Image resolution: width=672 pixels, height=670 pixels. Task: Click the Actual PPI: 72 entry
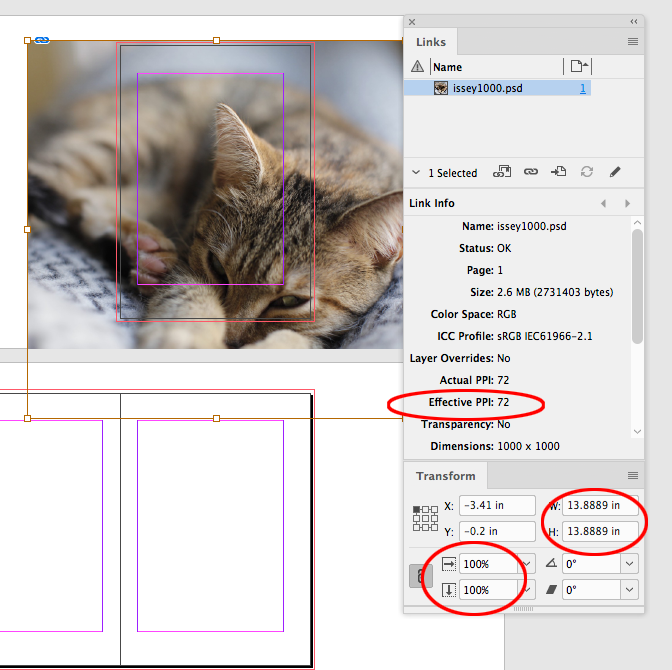(474, 380)
